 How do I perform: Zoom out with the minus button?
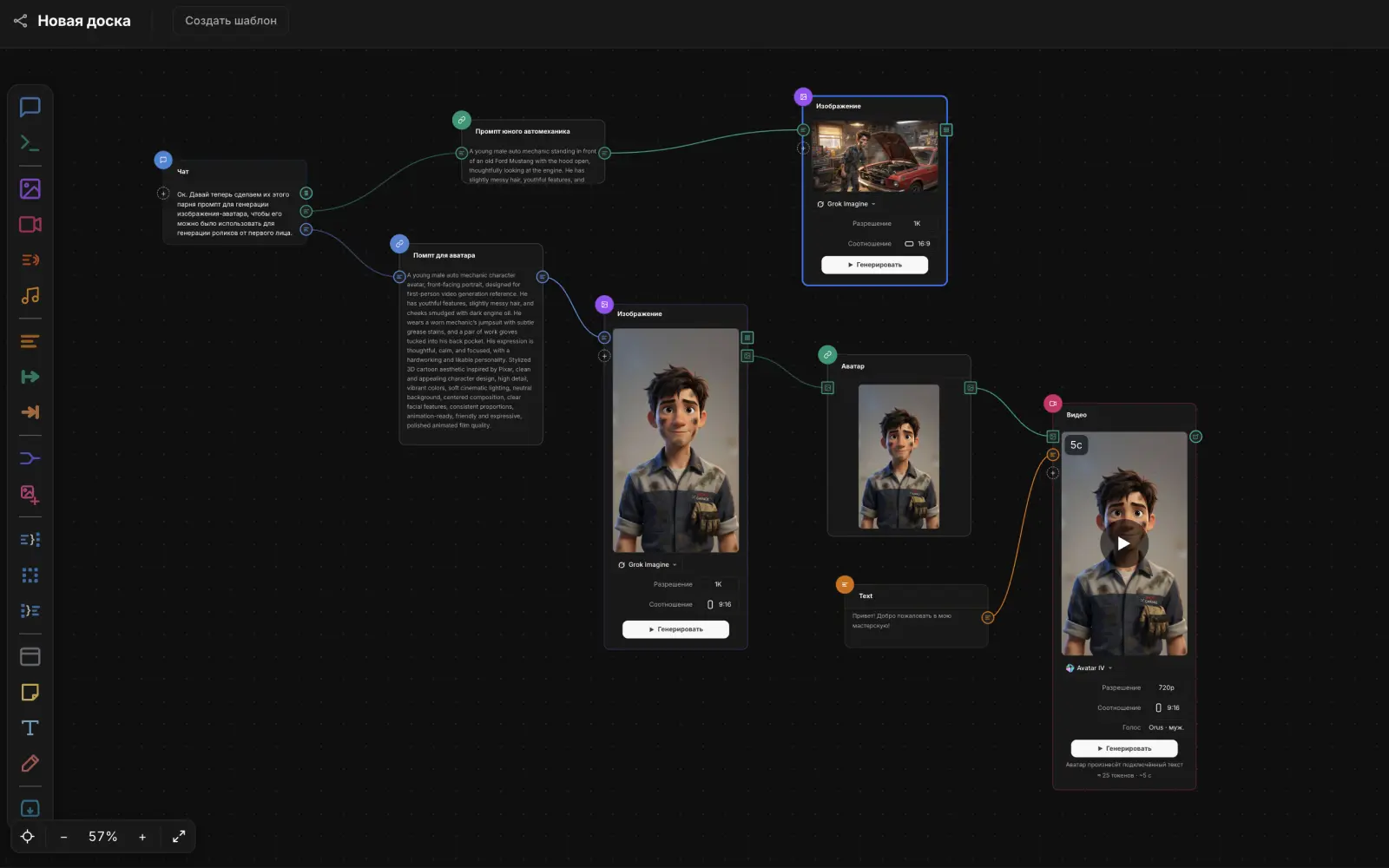pos(64,838)
